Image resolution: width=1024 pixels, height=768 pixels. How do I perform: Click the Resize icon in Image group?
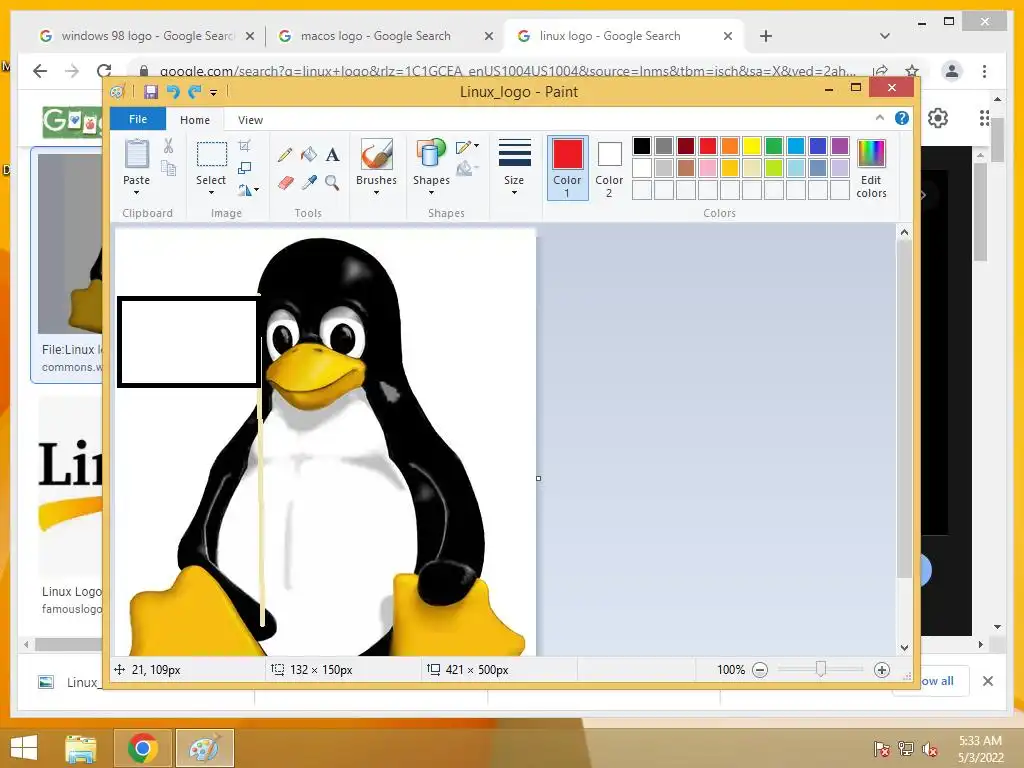tap(244, 168)
